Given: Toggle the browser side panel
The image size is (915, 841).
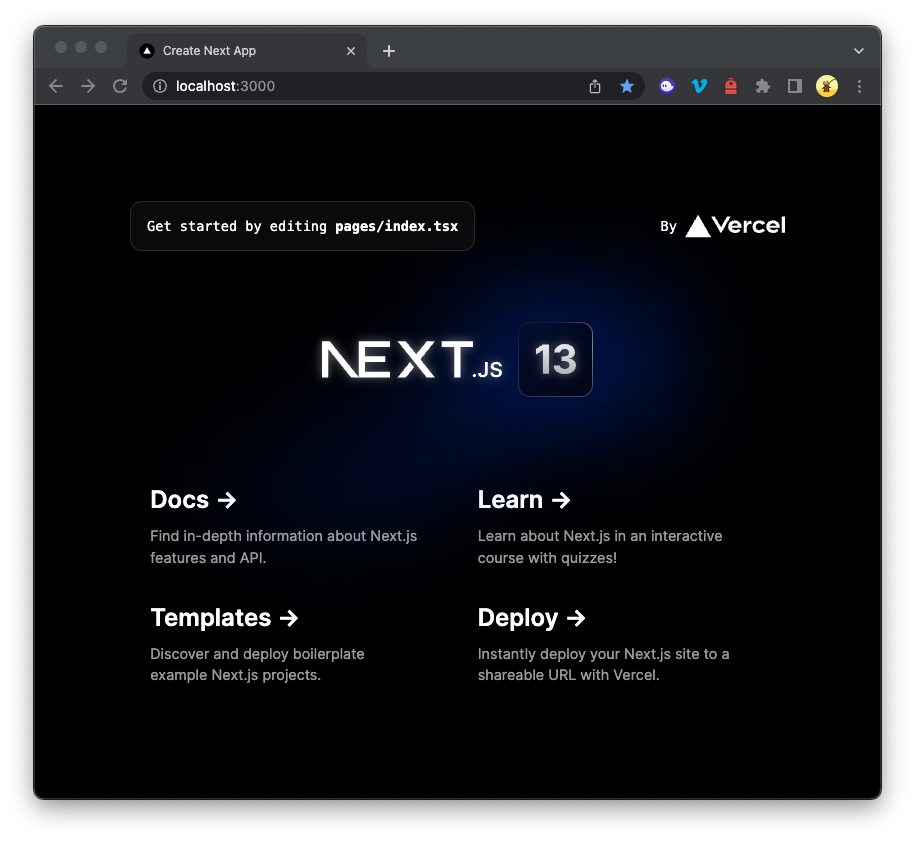Looking at the screenshot, I should (x=795, y=87).
